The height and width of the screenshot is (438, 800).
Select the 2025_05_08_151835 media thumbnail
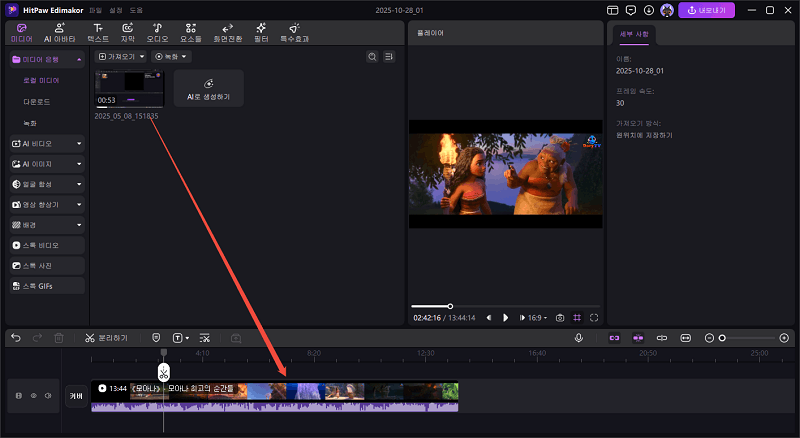(129, 89)
